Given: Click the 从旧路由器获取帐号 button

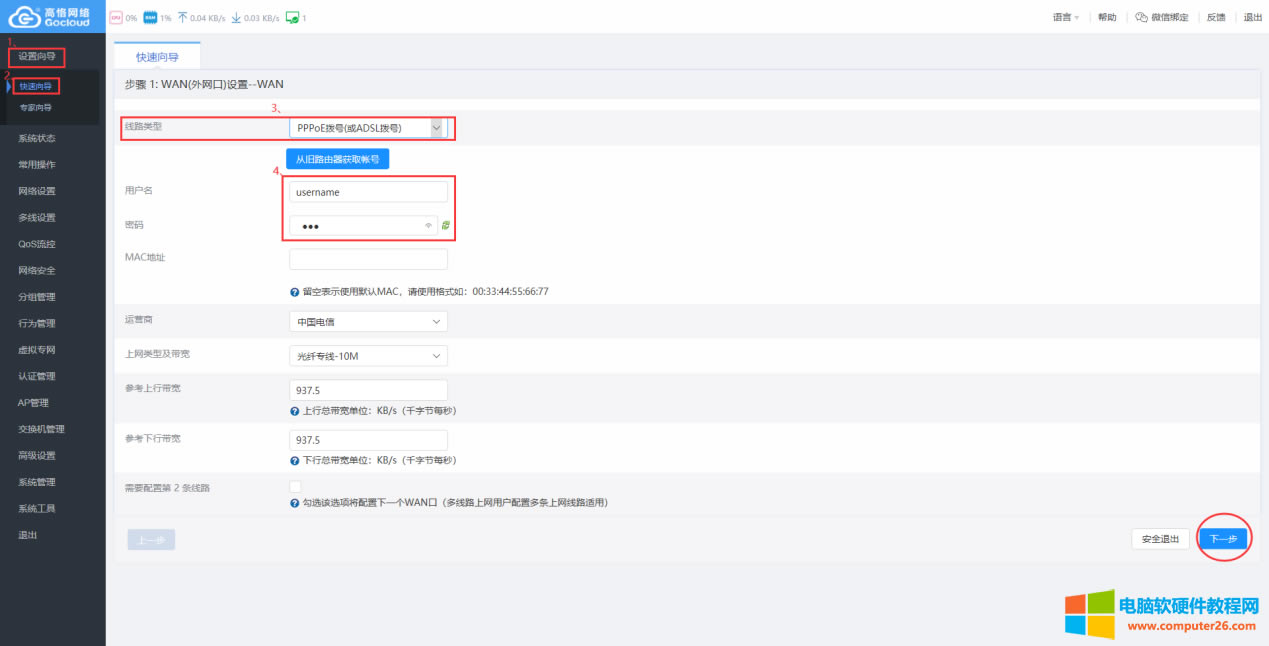Looking at the screenshot, I should click(x=337, y=158).
